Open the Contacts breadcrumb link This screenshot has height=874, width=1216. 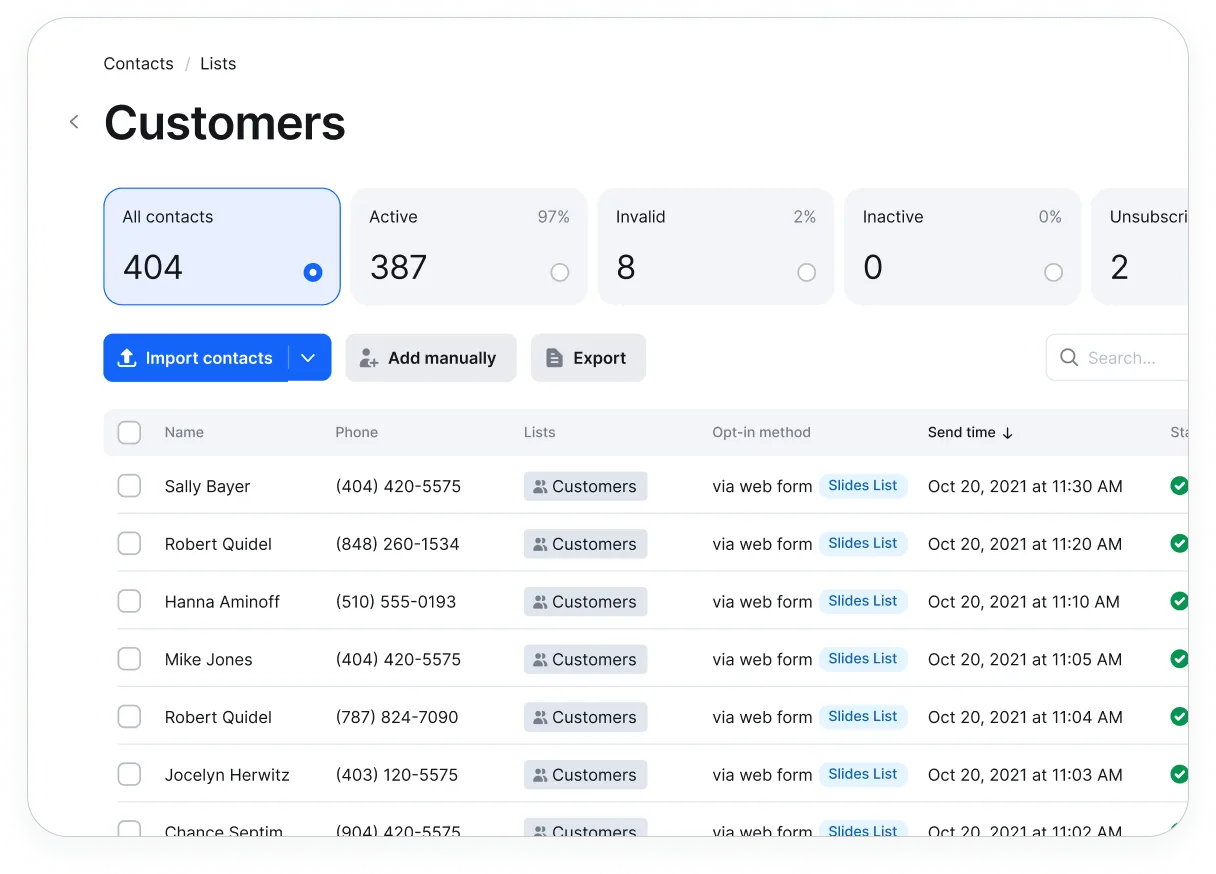click(x=138, y=63)
